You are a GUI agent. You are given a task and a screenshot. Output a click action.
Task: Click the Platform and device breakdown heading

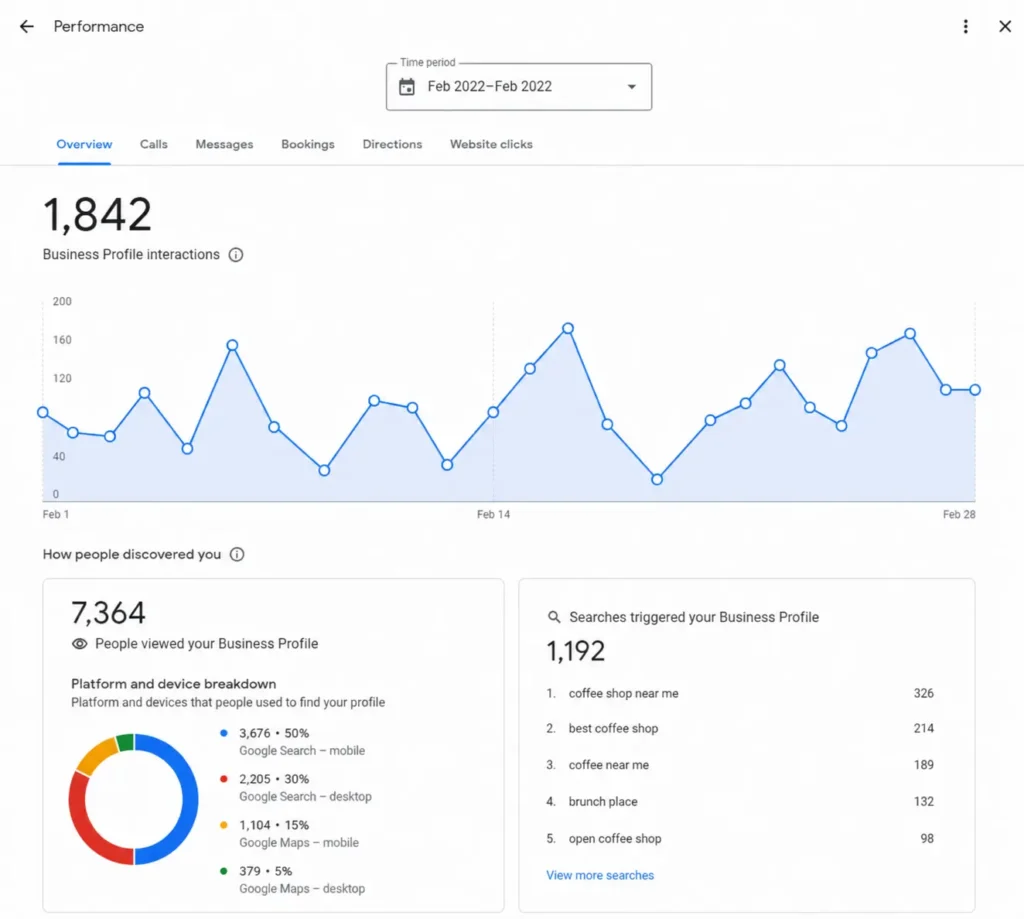(x=174, y=684)
